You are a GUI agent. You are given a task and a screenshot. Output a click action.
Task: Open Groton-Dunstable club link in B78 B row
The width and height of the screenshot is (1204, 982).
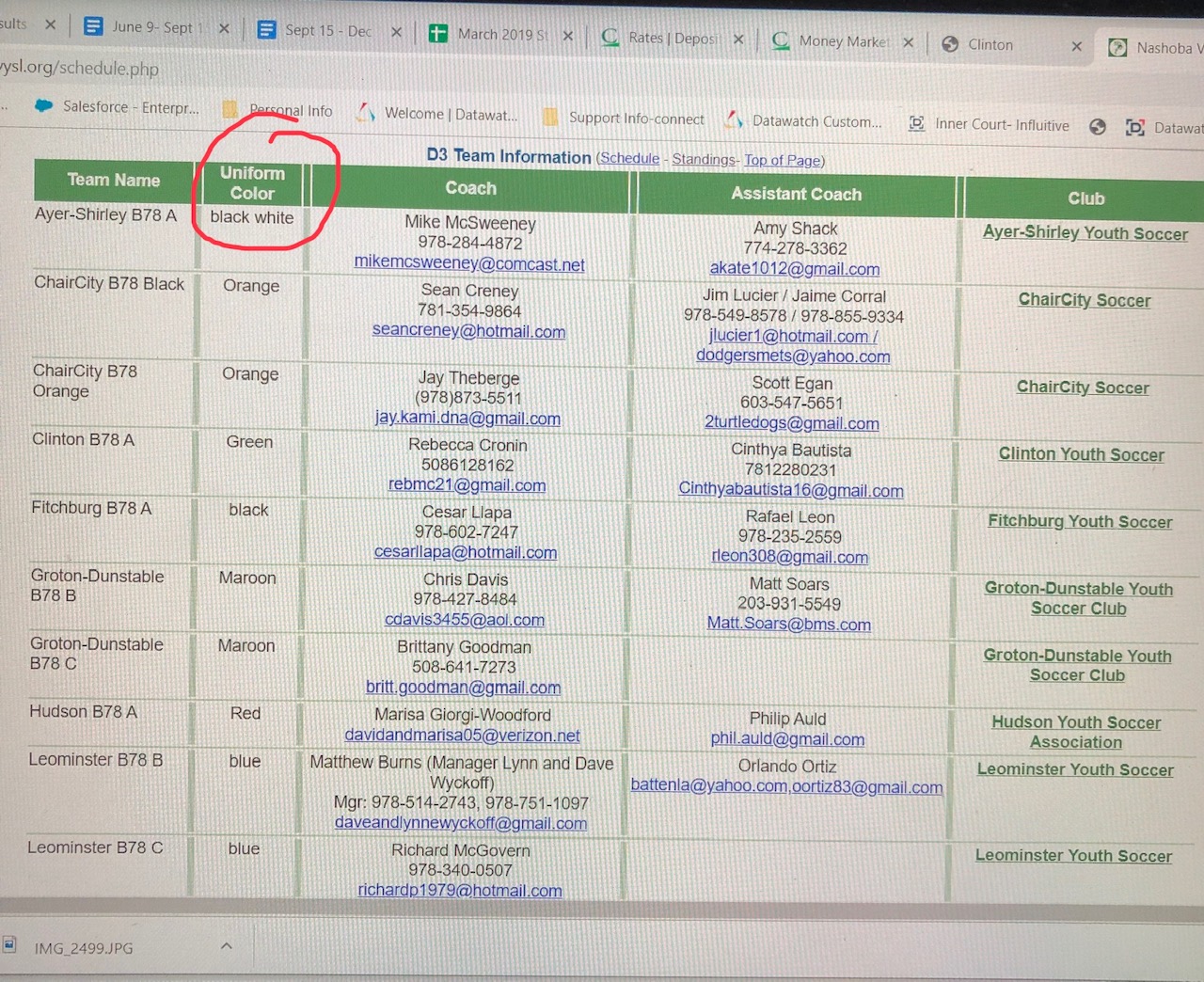tap(1079, 598)
